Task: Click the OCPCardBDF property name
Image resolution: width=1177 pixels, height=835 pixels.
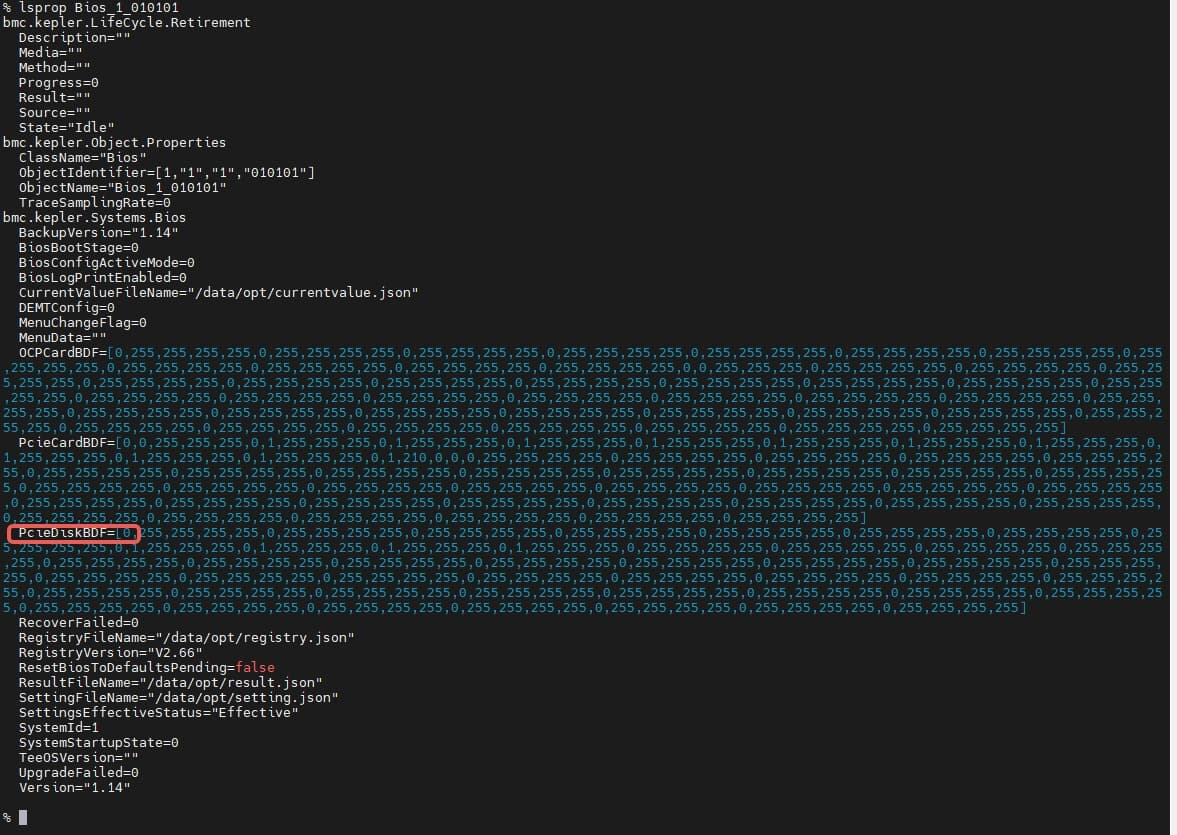Action: click(62, 352)
